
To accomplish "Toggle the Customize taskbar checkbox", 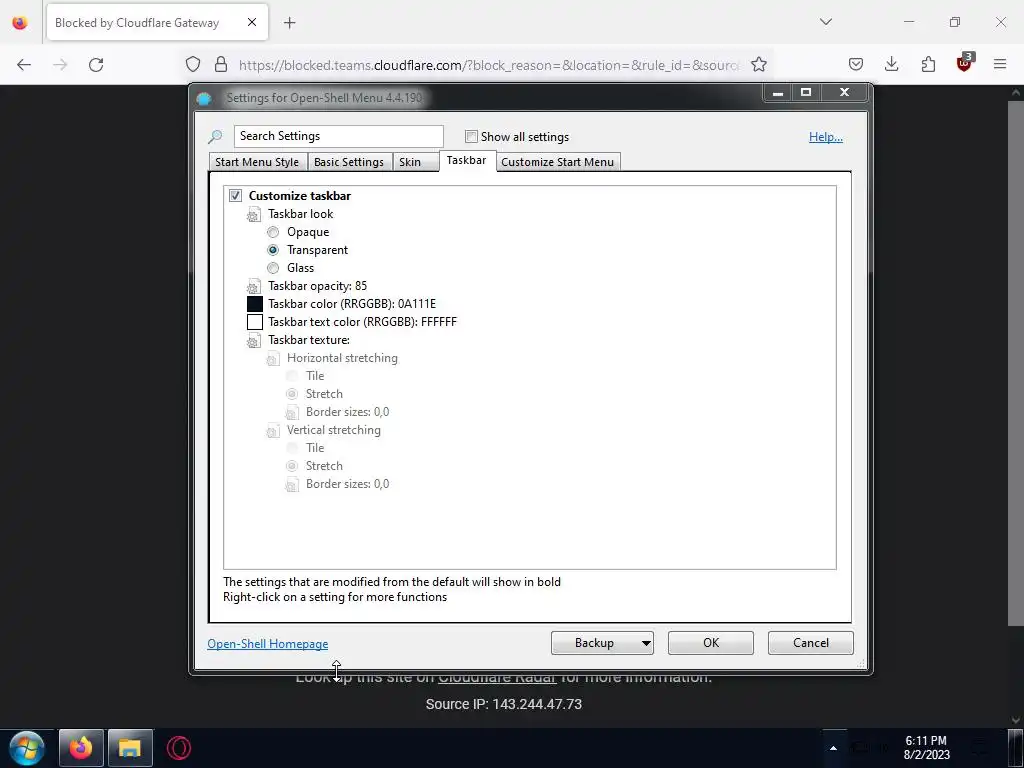I will (235, 196).
